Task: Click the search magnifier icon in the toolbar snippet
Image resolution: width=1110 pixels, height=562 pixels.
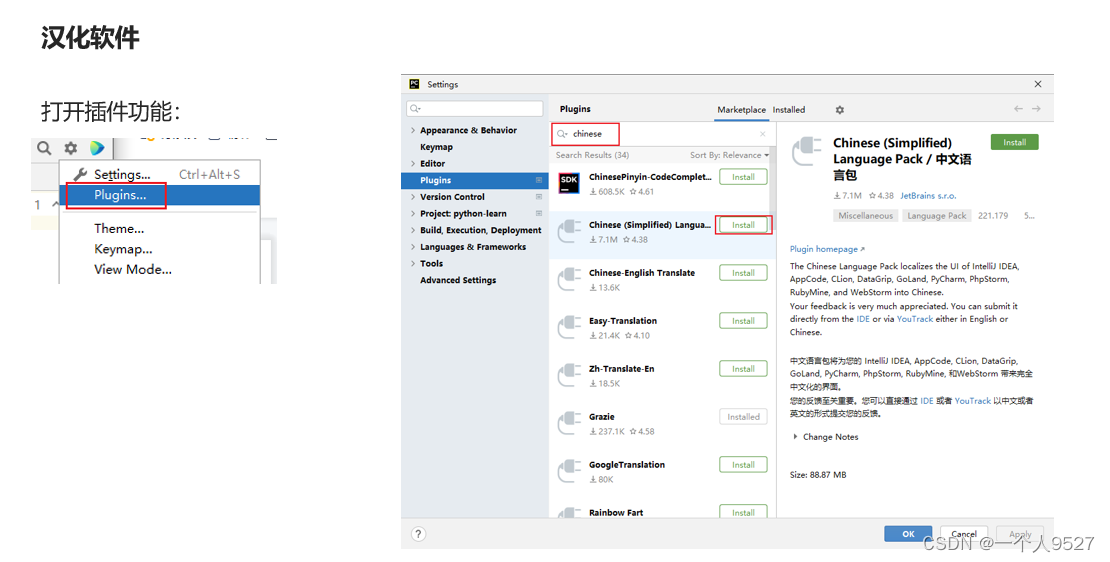Action: point(44,148)
